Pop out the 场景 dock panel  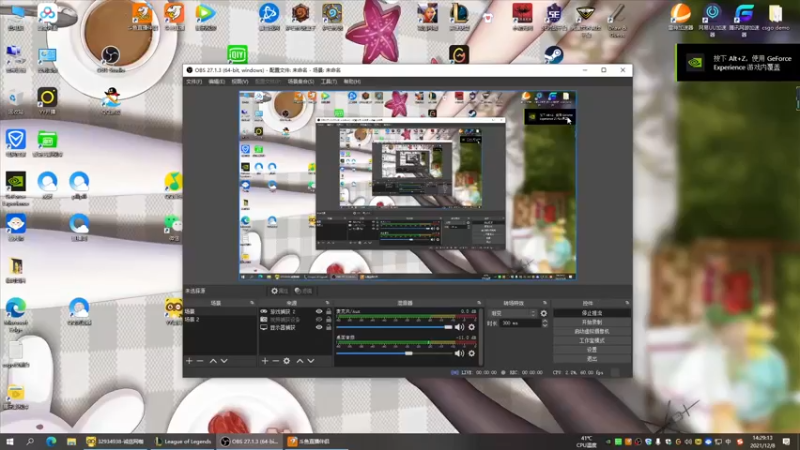coord(252,303)
